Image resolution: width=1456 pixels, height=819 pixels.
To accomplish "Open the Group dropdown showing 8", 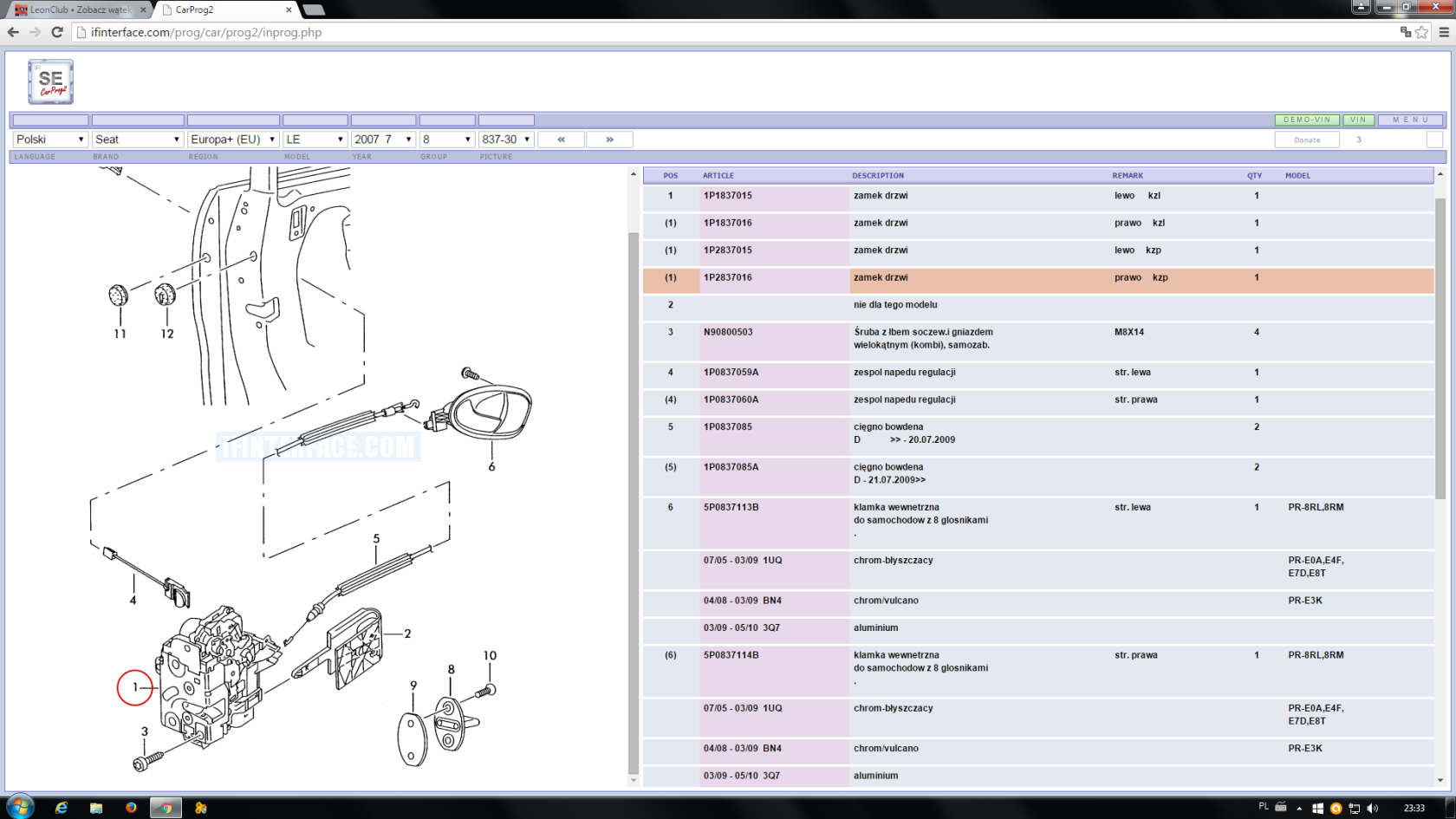I will click(x=447, y=140).
